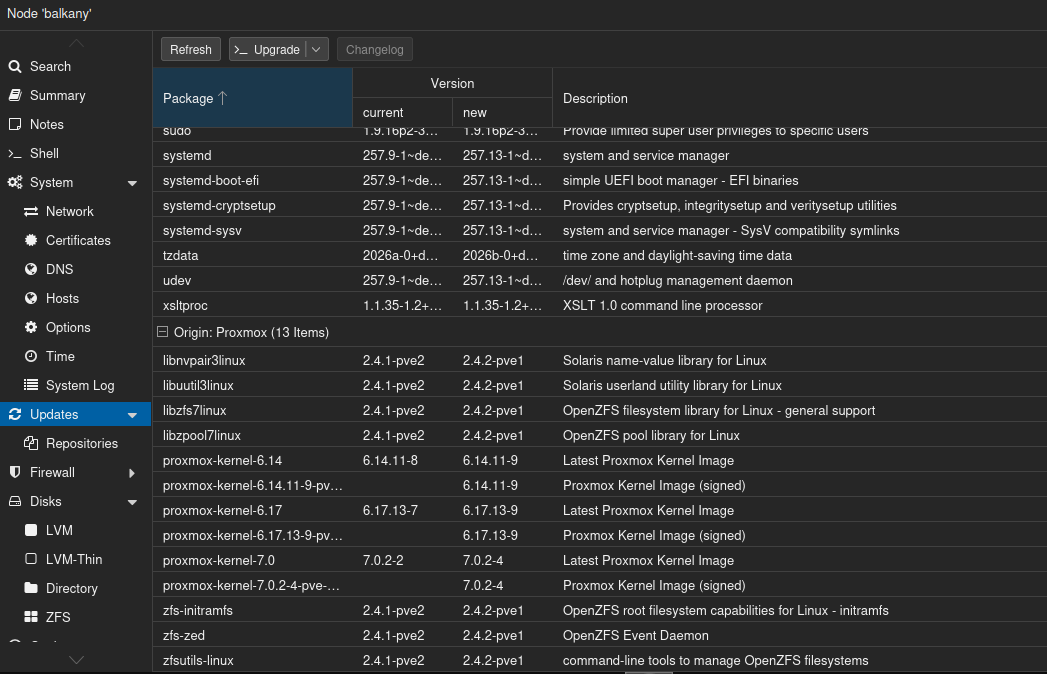Select the libzpool7linux package row
This screenshot has width=1047, height=674.
click(600, 436)
